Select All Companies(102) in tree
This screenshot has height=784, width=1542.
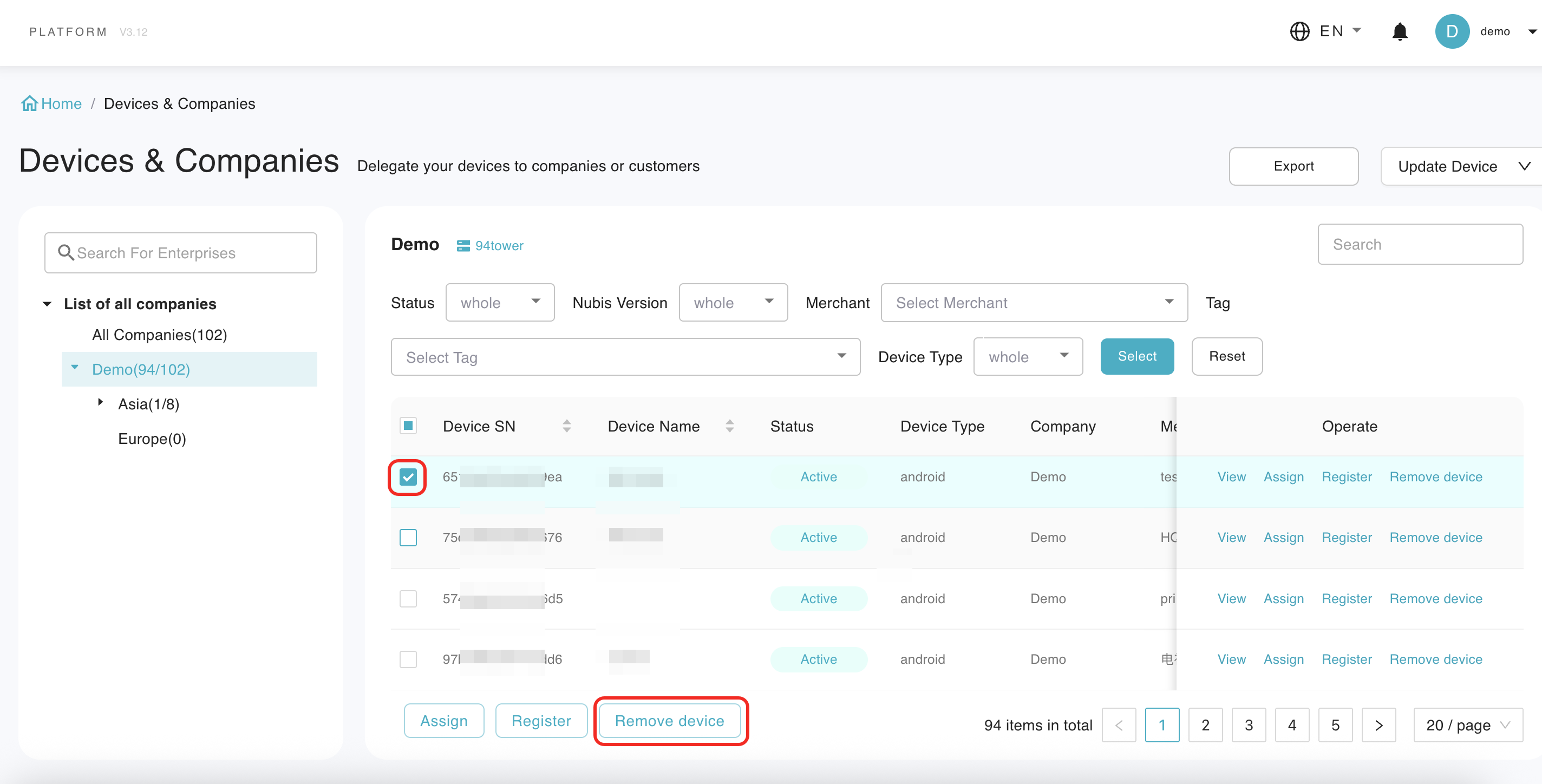[159, 335]
